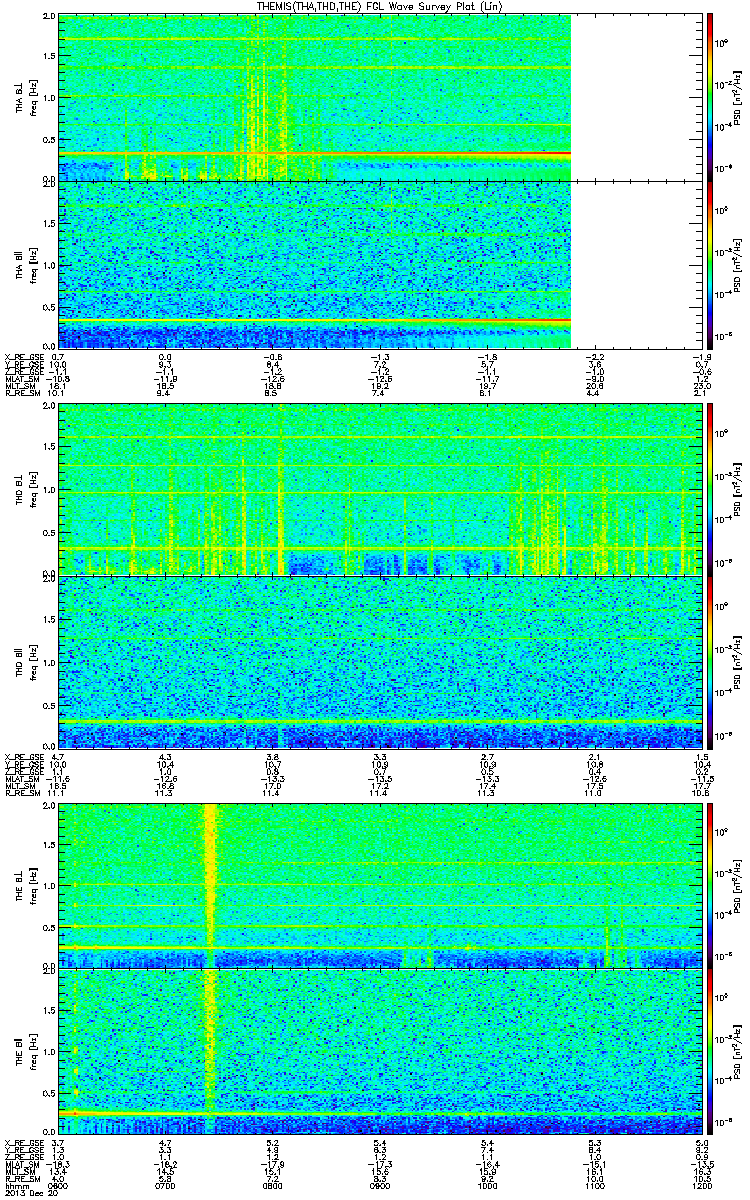750x1200 pixels.
Task: Click the 0600 time tick label
Action: 59,1186
